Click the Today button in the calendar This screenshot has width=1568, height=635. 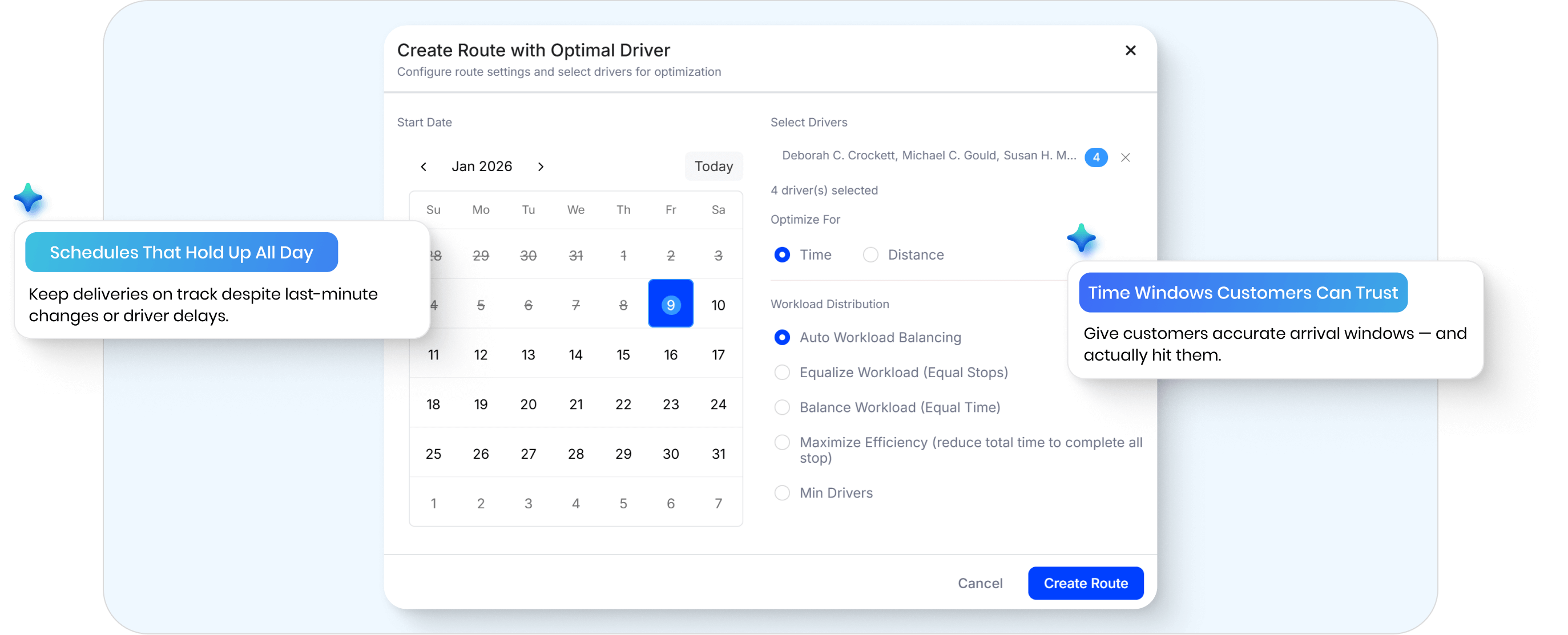click(x=714, y=166)
